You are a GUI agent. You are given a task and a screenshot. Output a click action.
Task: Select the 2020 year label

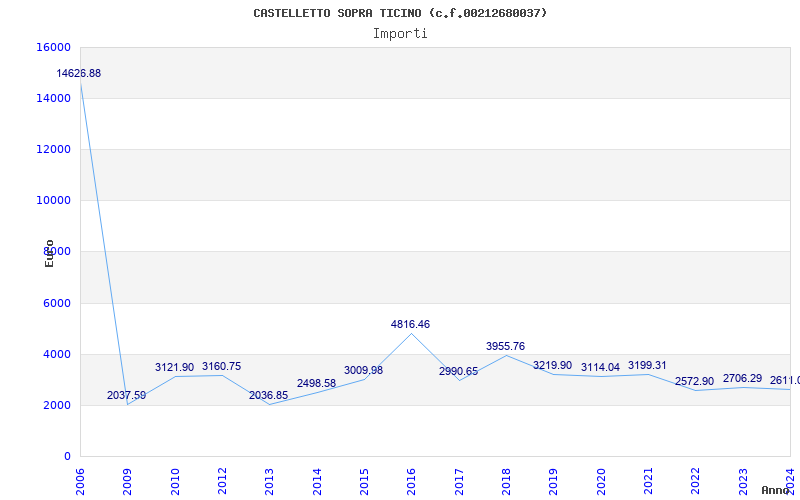coord(601,481)
